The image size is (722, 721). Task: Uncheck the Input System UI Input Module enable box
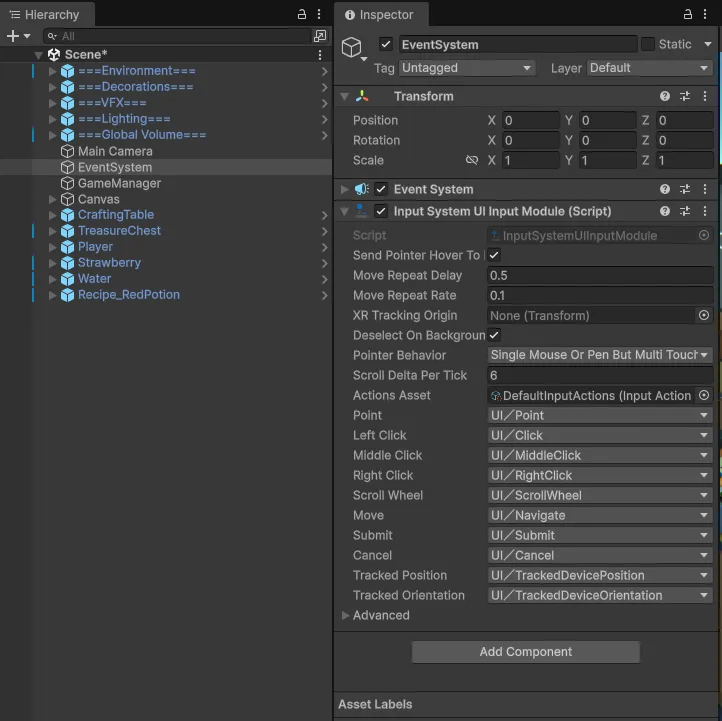[x=381, y=211]
